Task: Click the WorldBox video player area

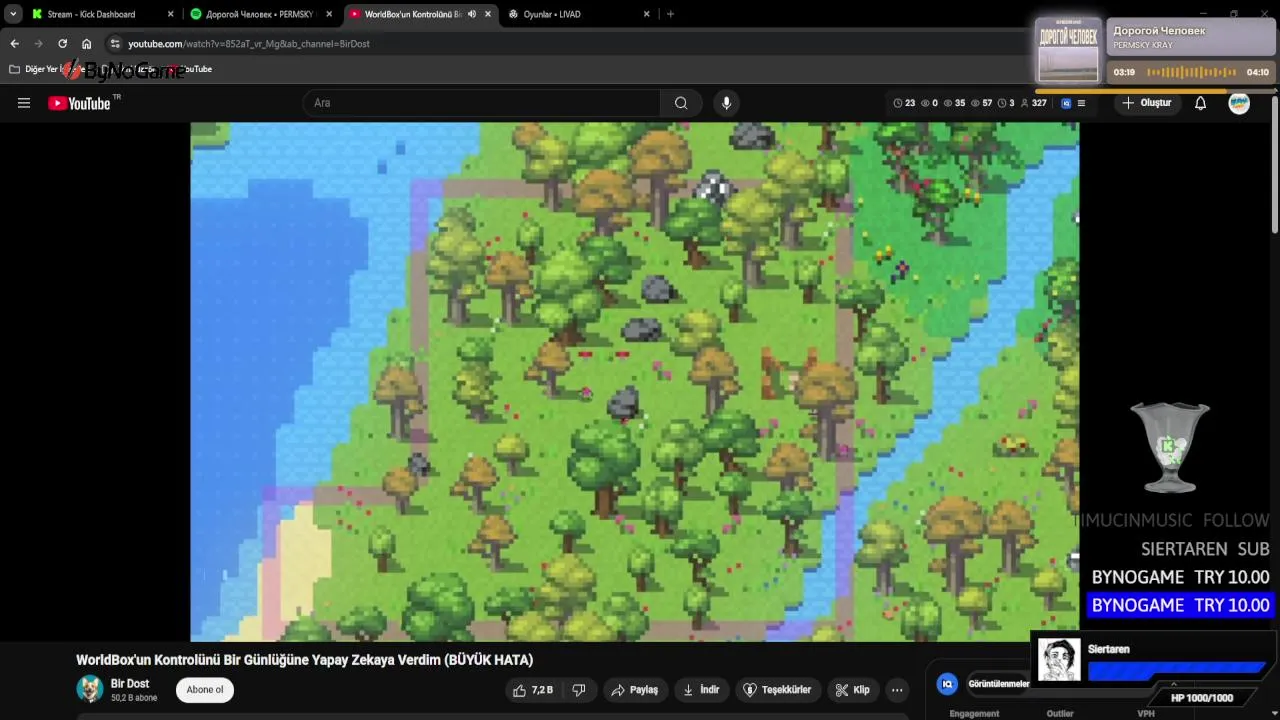Action: 635,382
